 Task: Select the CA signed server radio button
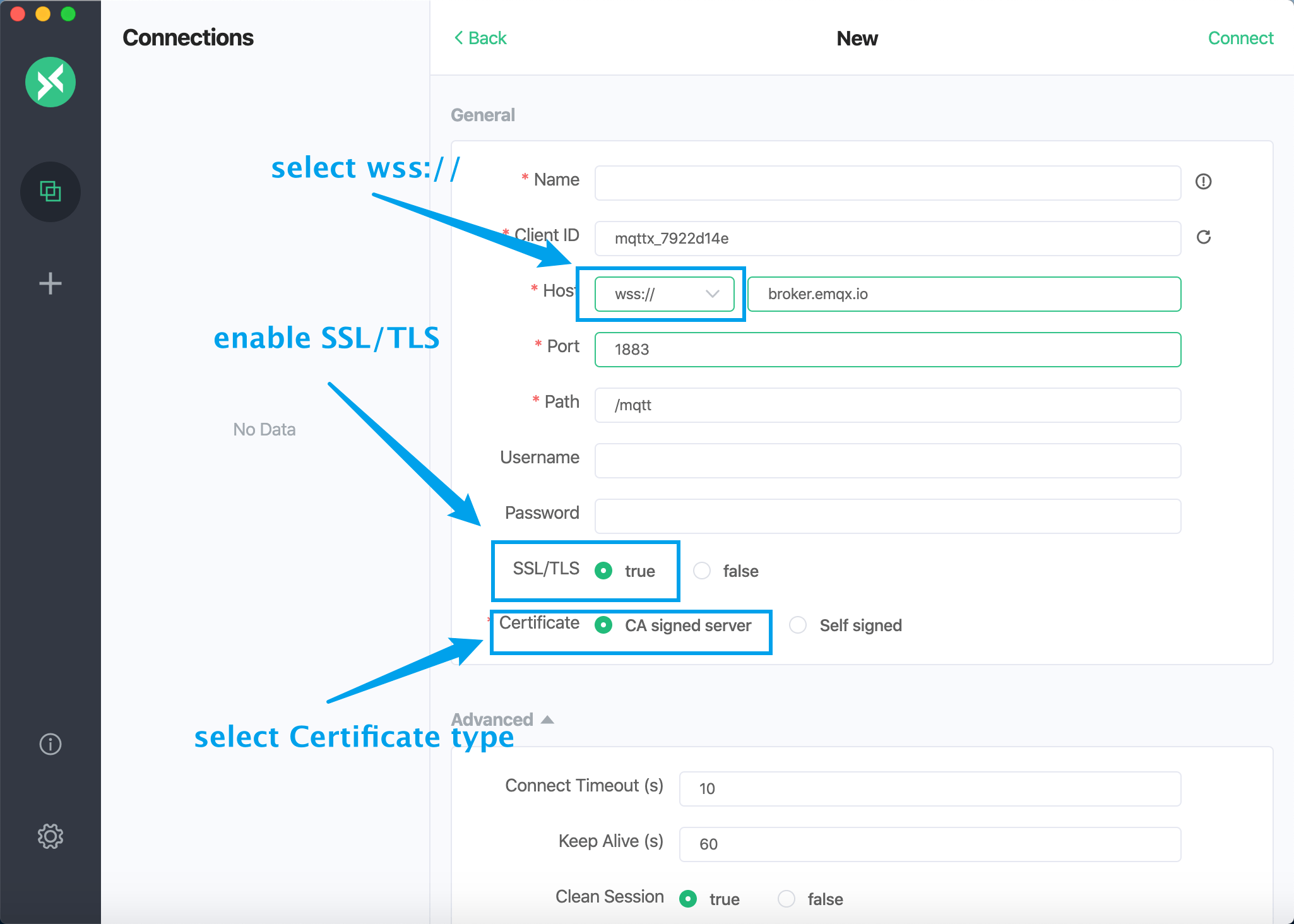tap(603, 625)
